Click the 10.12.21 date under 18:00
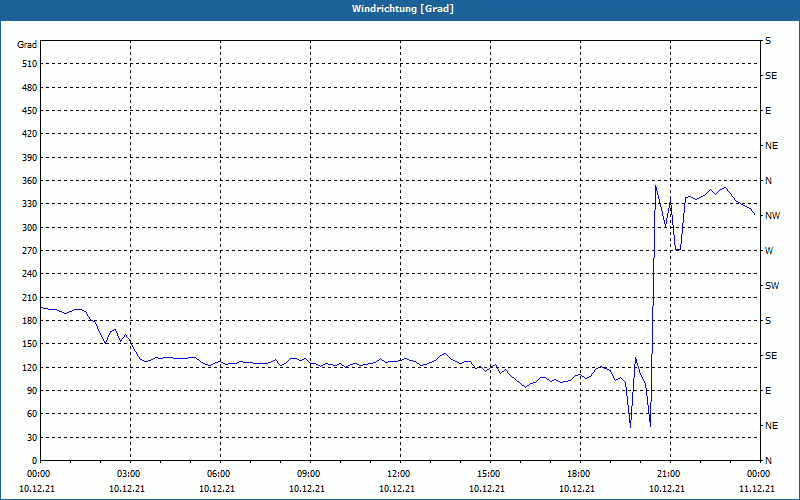800x500 pixels. (x=577, y=488)
